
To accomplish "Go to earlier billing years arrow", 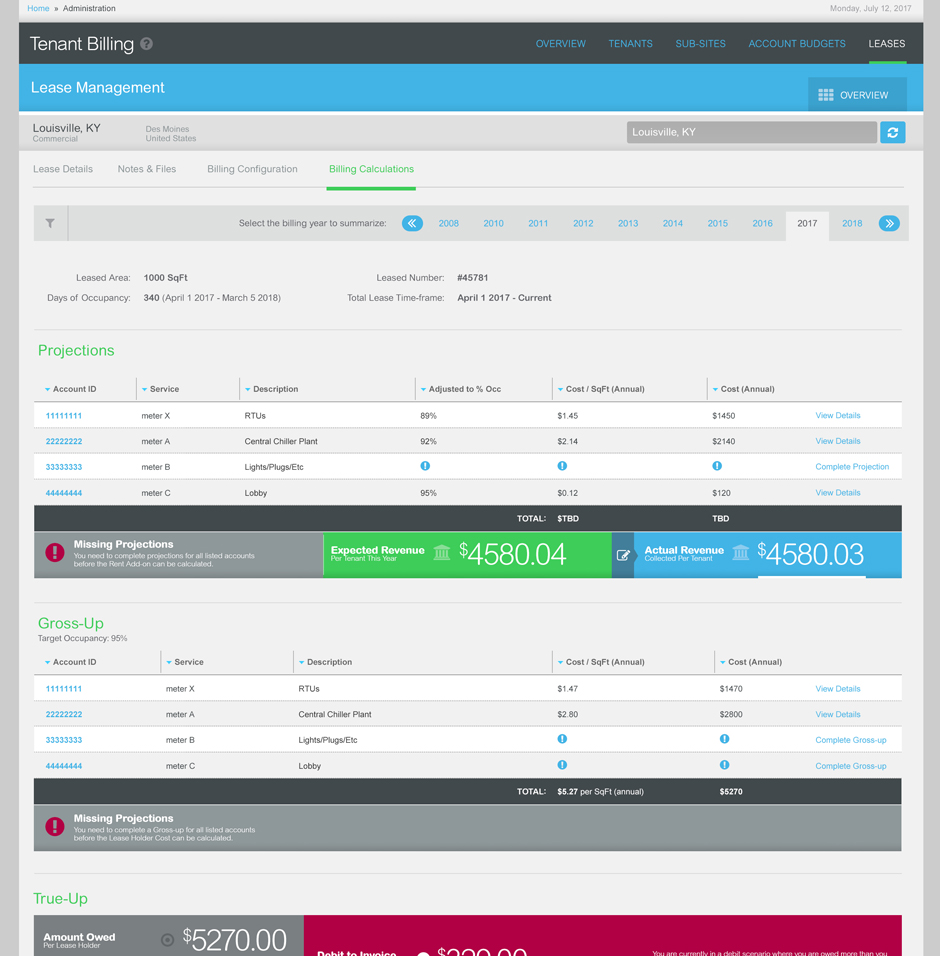I will coord(412,223).
